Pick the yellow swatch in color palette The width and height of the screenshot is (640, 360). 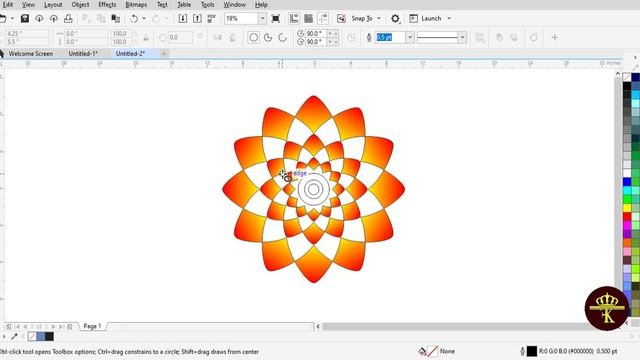point(627,208)
